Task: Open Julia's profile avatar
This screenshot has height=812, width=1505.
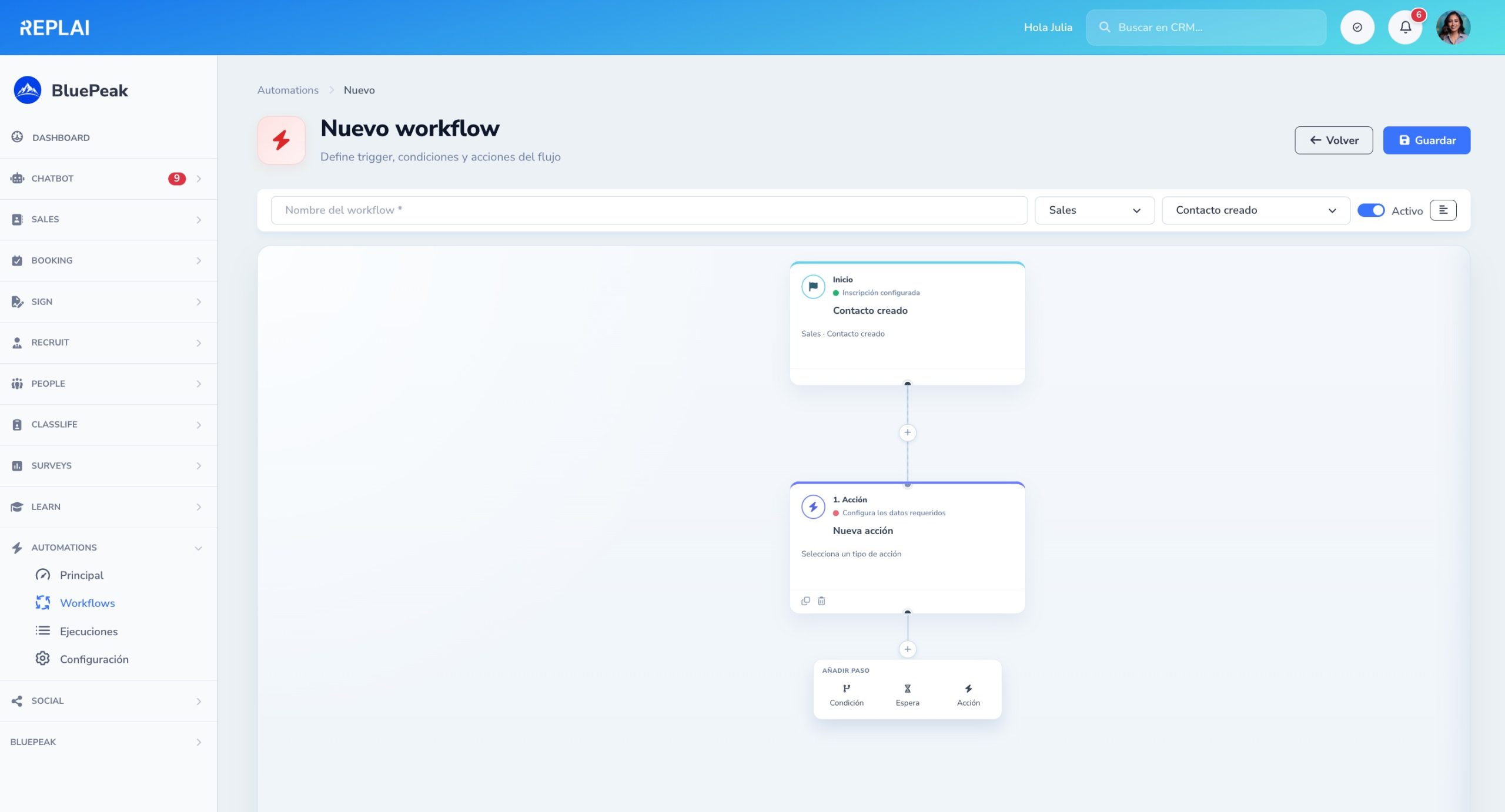Action: coord(1453,27)
